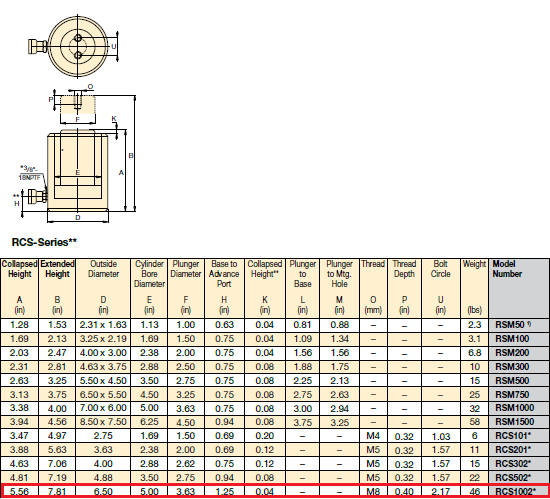The height and width of the screenshot is (499, 550).
Task: Click collapsed height value 5.56
Action: 19,492
